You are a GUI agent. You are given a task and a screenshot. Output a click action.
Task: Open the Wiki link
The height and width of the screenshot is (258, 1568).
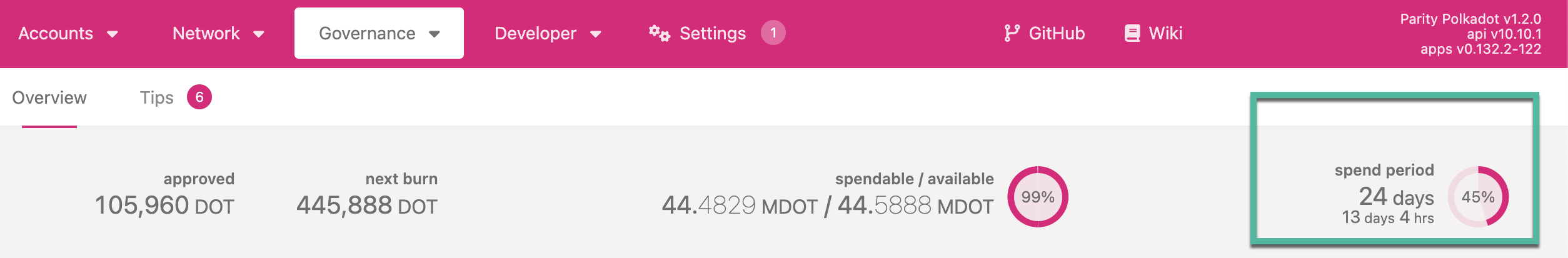click(x=1165, y=34)
